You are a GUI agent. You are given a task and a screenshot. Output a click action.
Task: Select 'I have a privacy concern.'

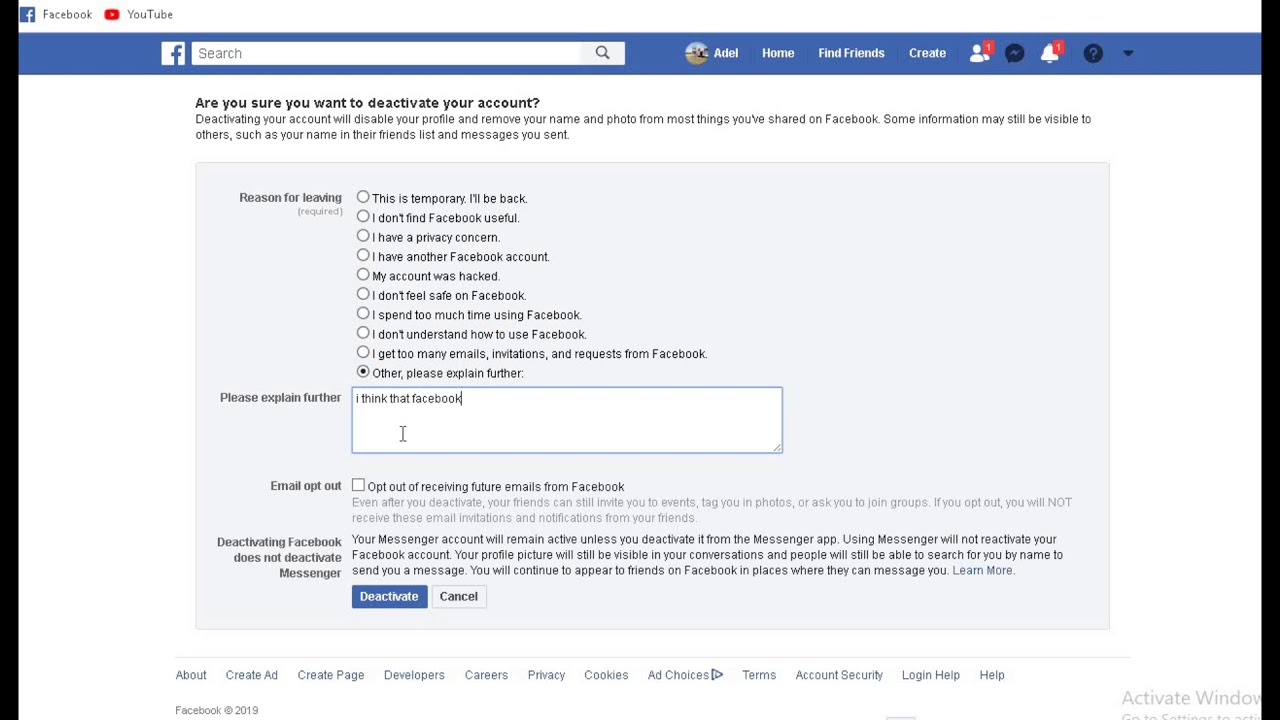click(363, 236)
